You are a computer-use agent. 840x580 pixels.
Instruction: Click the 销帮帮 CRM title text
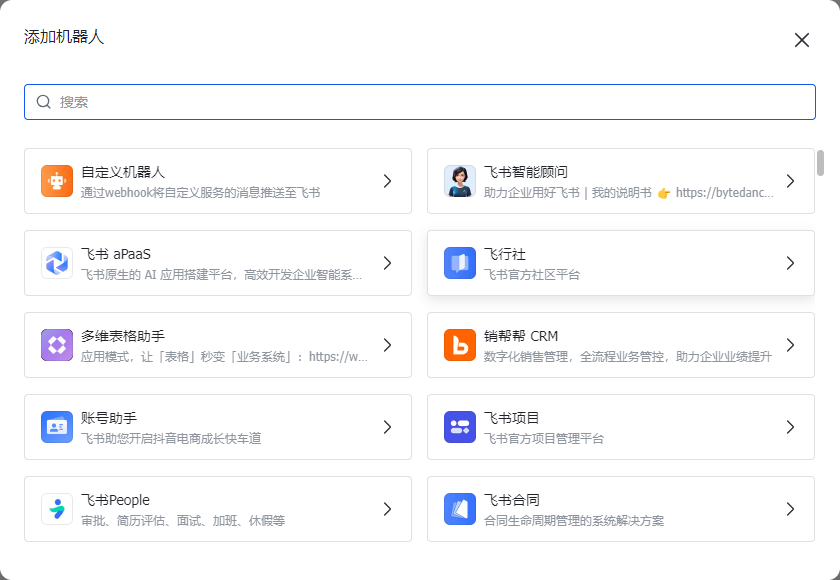(x=521, y=336)
